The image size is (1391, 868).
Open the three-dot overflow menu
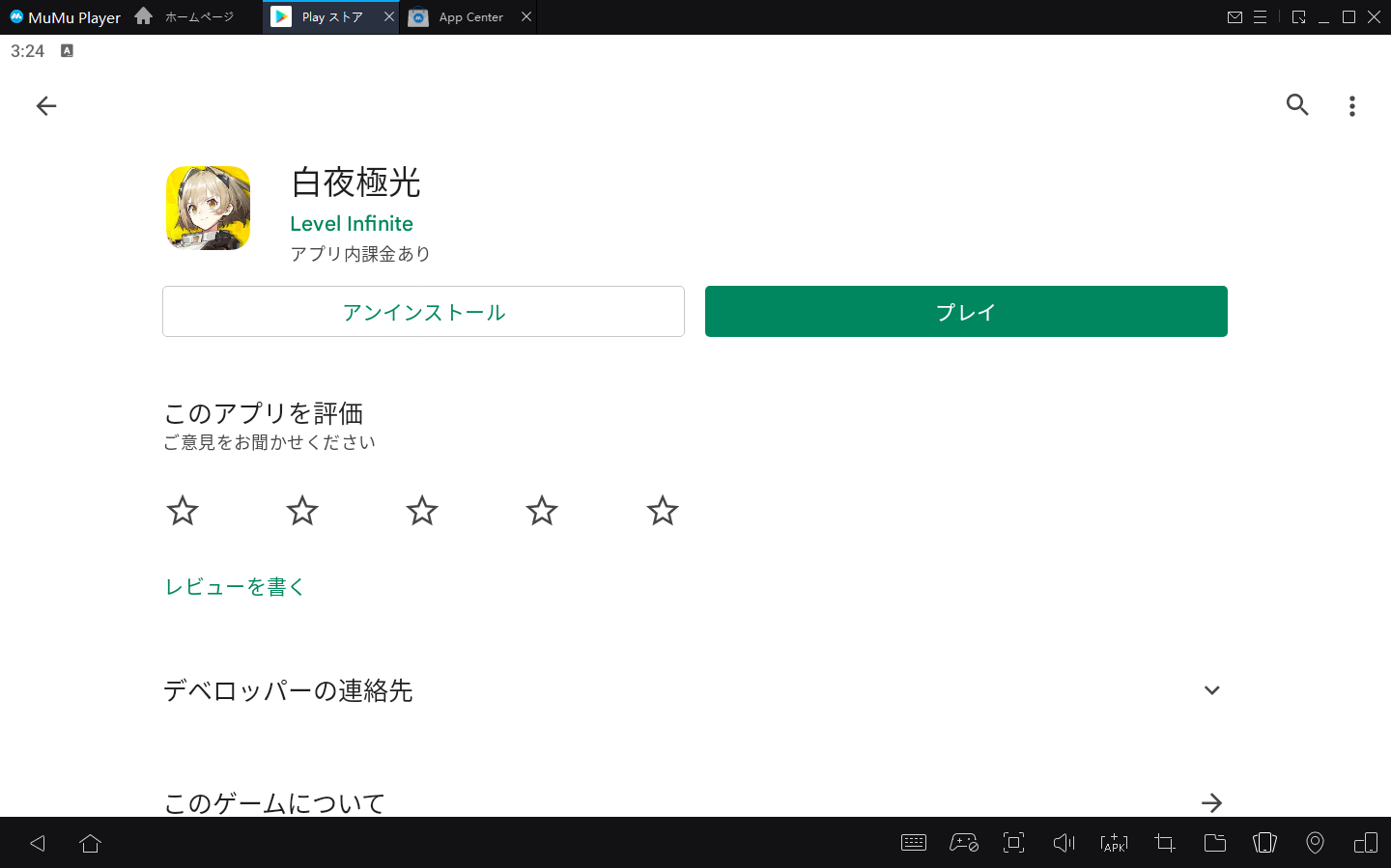[x=1352, y=106]
